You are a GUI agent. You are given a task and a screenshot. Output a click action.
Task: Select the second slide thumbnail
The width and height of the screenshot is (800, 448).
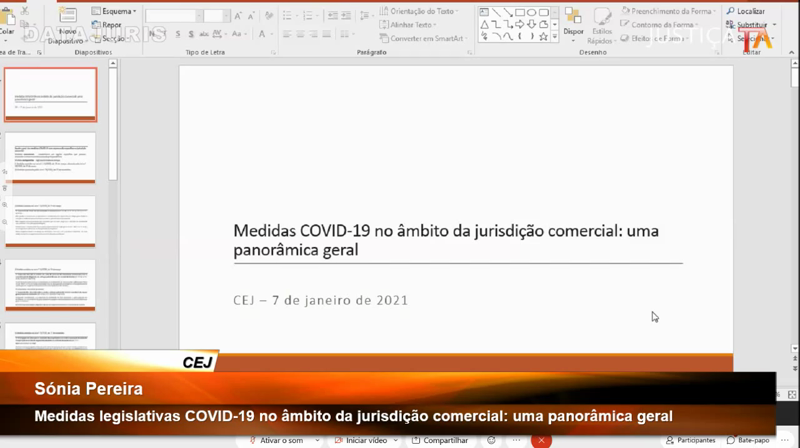[x=50, y=157]
